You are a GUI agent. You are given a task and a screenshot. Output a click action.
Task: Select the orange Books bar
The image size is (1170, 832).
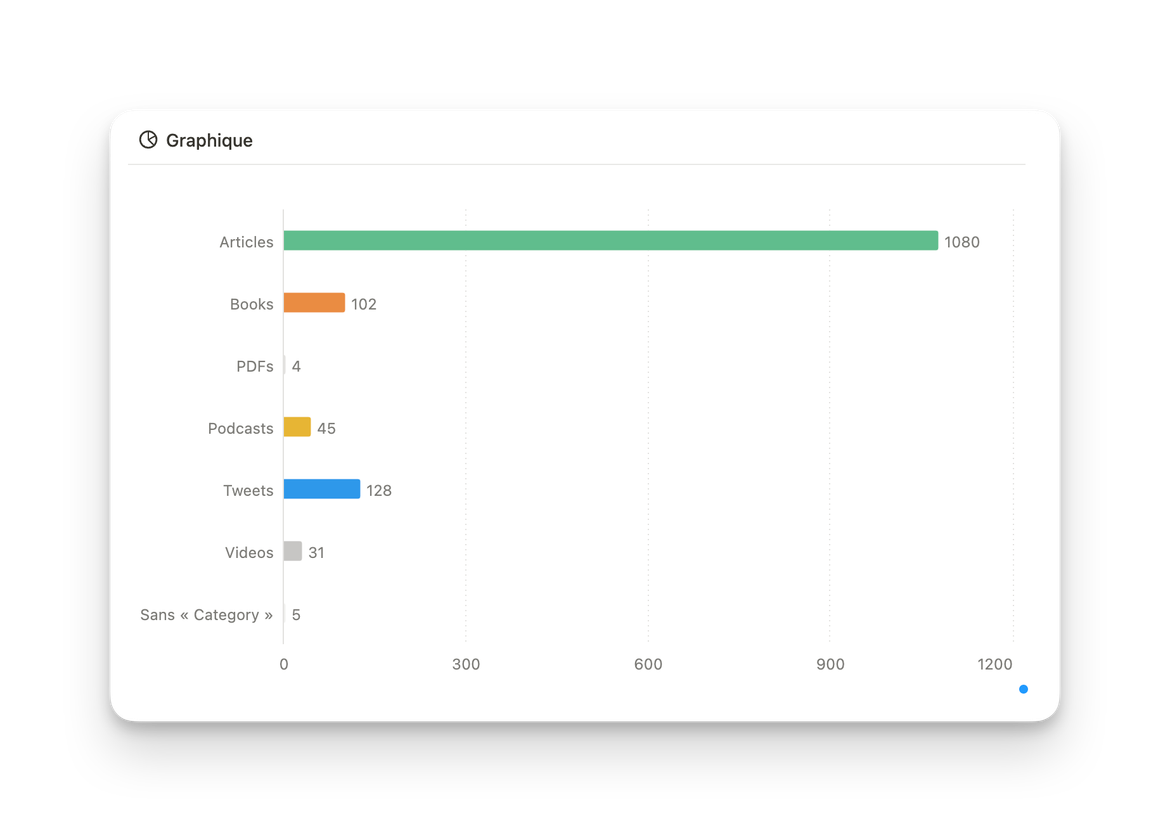(314, 303)
